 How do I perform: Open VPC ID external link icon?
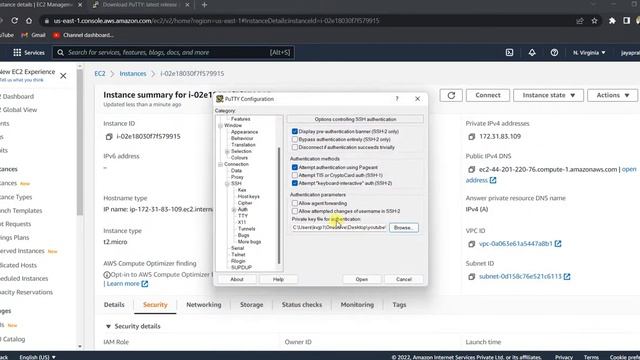tap(558, 244)
